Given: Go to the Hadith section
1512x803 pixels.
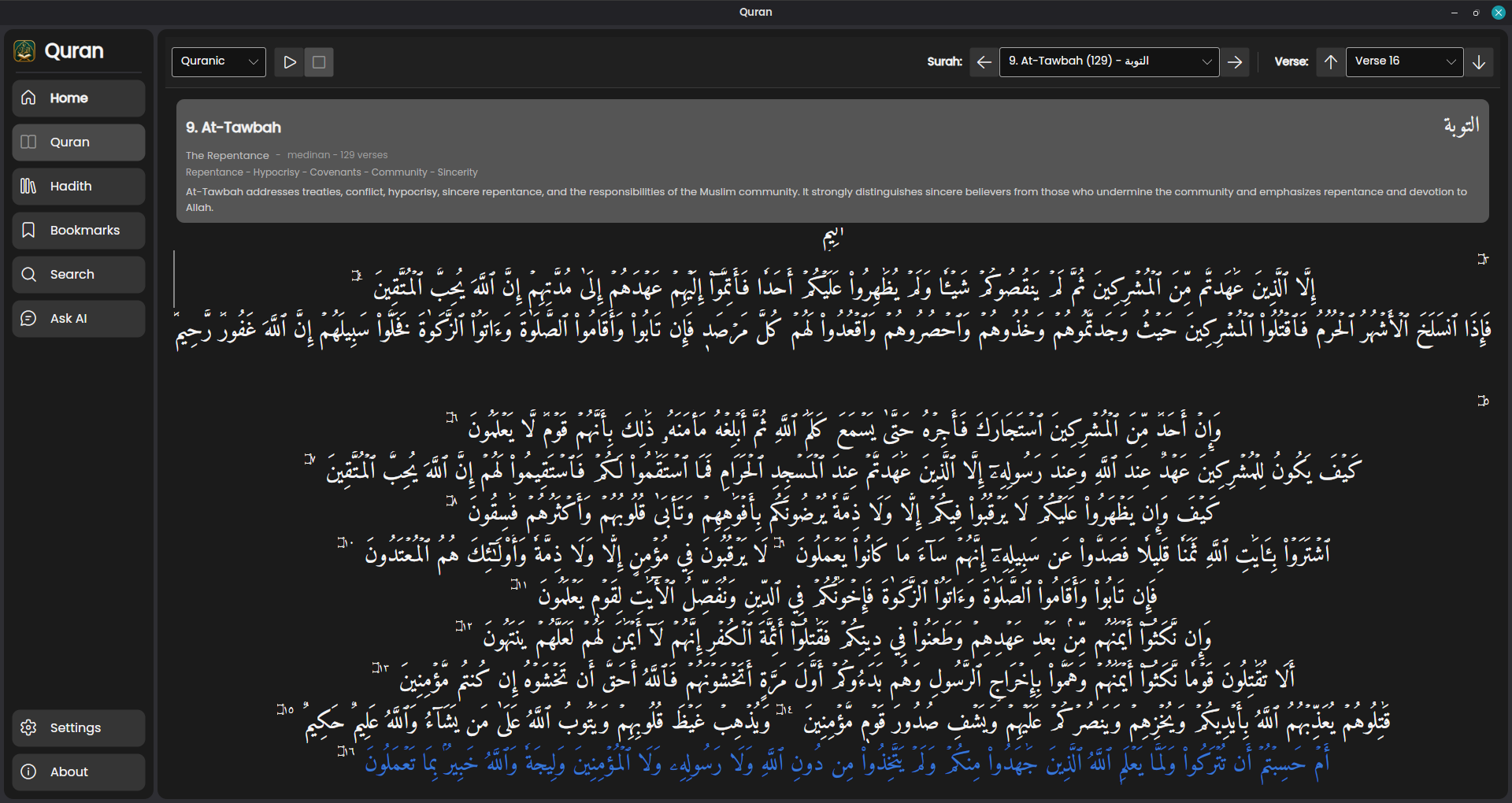Looking at the screenshot, I should [x=79, y=187].
